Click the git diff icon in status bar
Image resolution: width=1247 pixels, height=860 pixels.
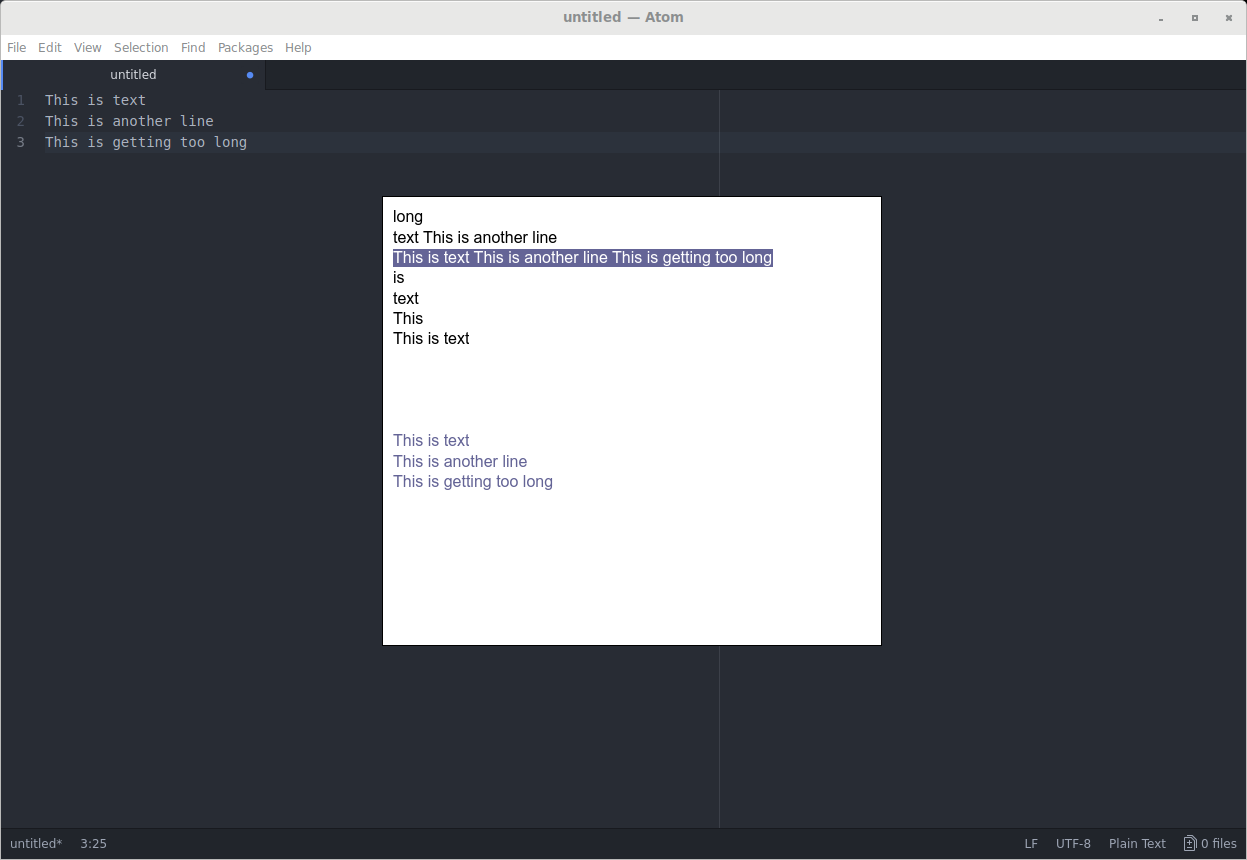click(1190, 844)
